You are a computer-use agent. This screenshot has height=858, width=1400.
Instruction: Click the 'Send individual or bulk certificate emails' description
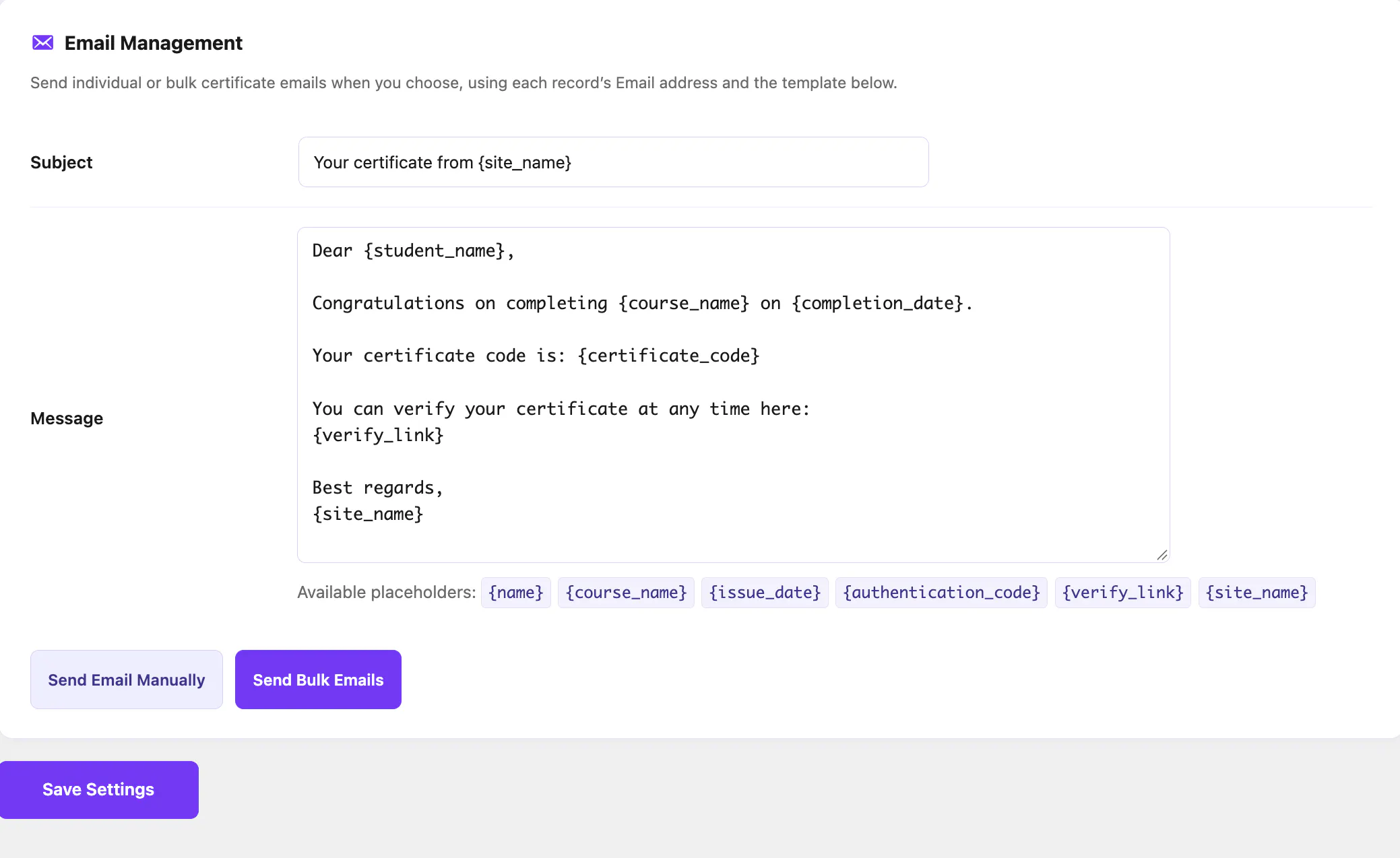464,83
